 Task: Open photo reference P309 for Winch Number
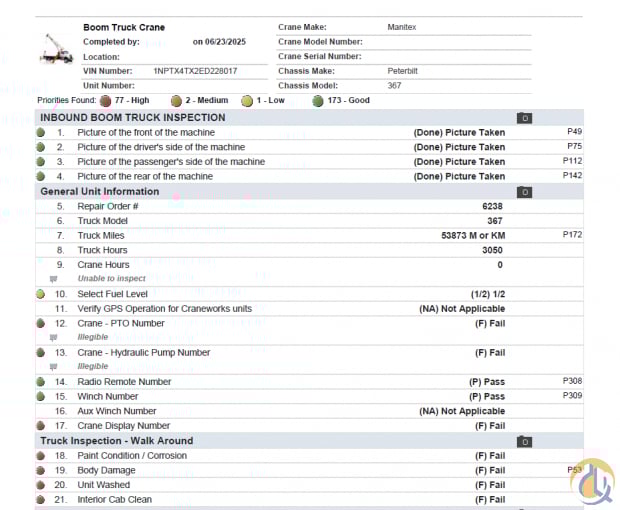[572, 395]
